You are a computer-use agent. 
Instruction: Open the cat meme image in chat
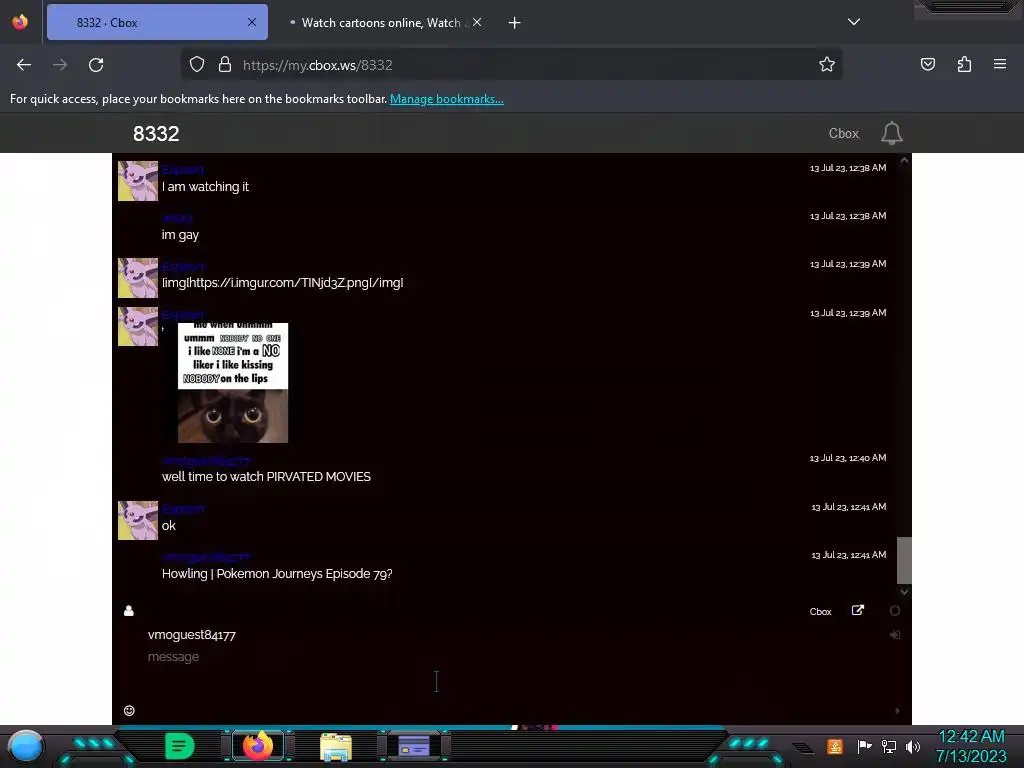(233, 383)
